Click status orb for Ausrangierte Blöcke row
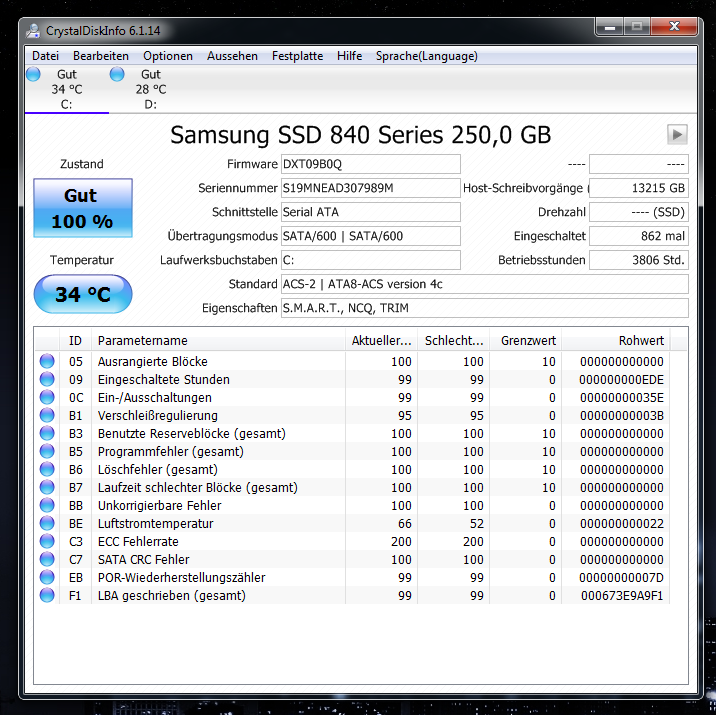Viewport: 716px width, 715px height. click(x=47, y=361)
